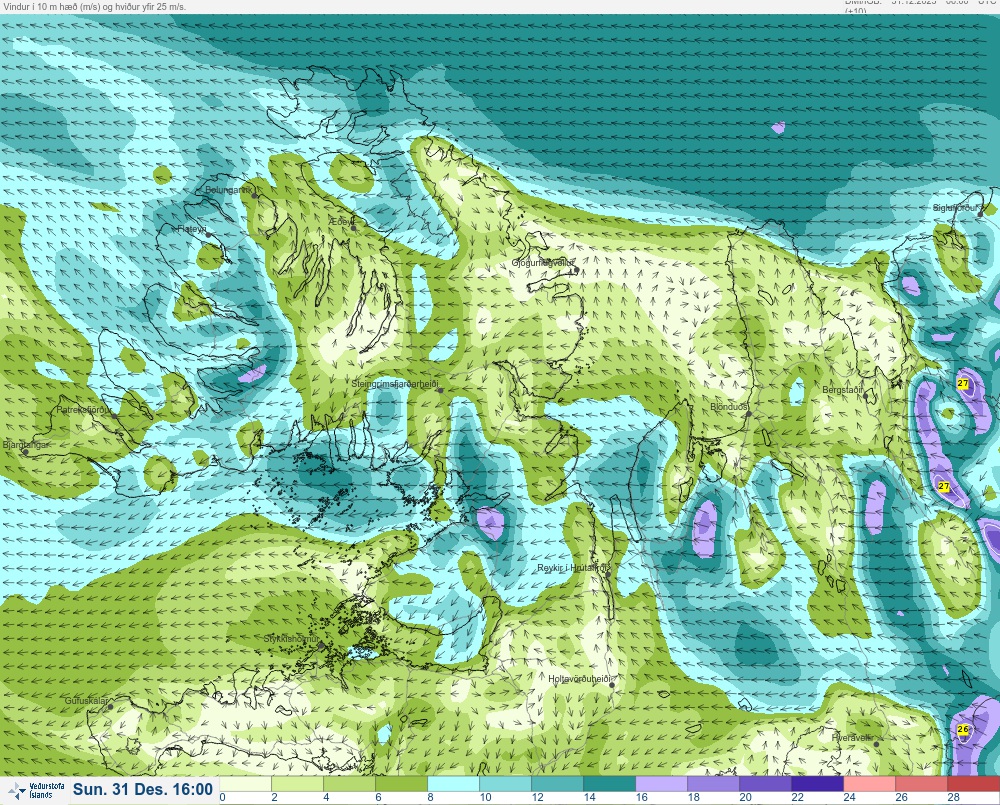Click the legend scale number 16
This screenshot has height=805, width=1000.
tap(642, 797)
